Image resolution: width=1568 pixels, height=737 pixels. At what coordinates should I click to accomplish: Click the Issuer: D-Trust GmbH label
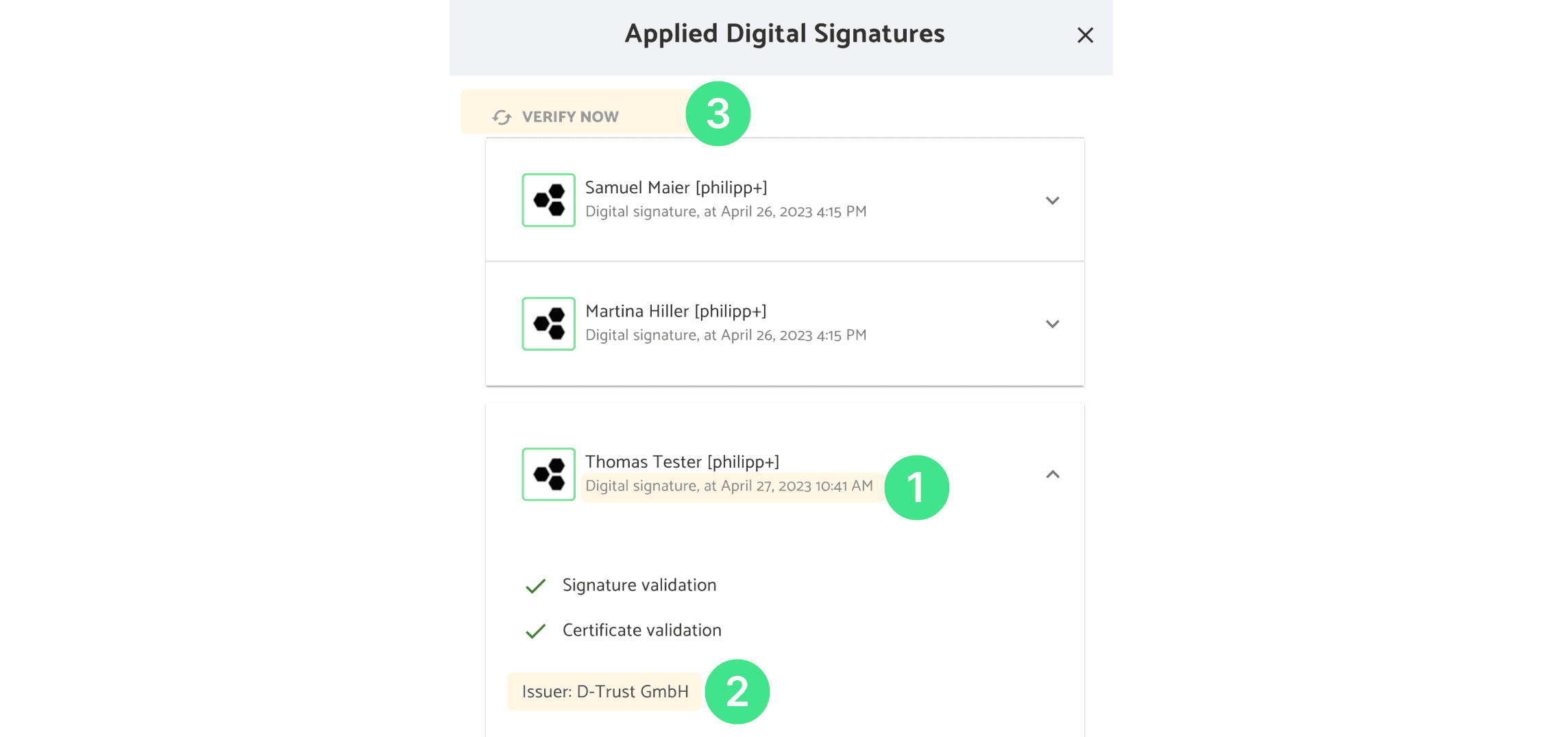604,692
